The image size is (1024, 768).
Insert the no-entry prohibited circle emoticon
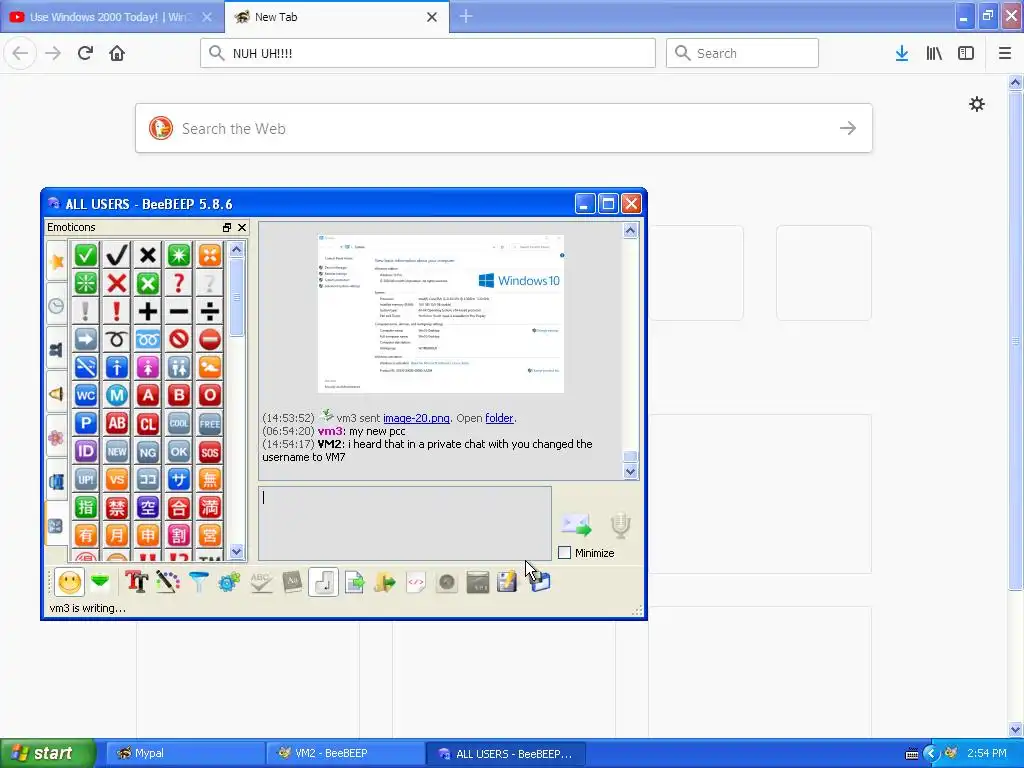click(x=179, y=340)
